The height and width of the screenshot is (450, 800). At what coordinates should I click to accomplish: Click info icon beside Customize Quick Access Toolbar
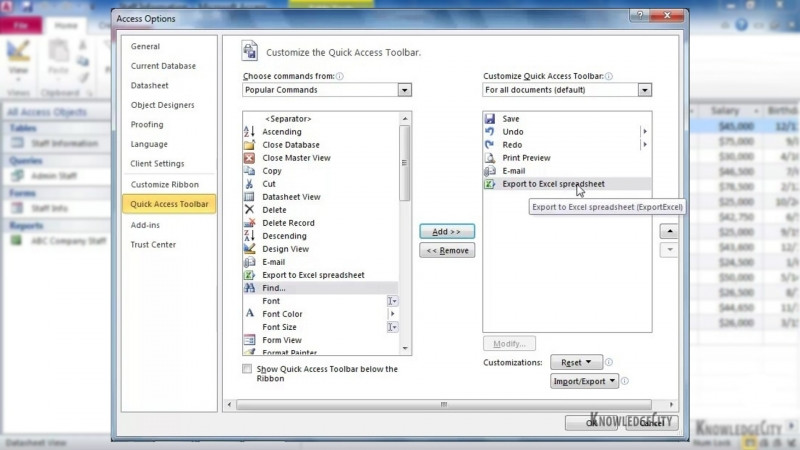click(609, 76)
